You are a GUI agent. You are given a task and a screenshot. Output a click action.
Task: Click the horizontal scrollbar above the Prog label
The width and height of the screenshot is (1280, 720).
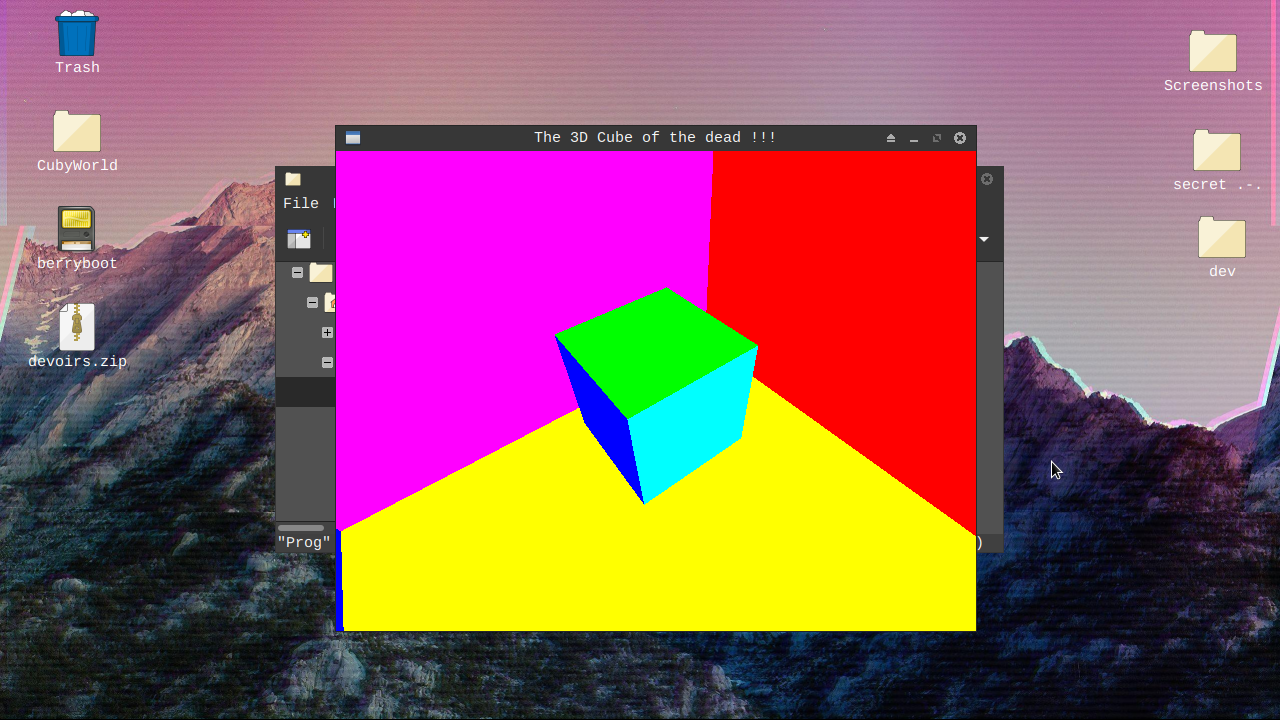point(300,527)
